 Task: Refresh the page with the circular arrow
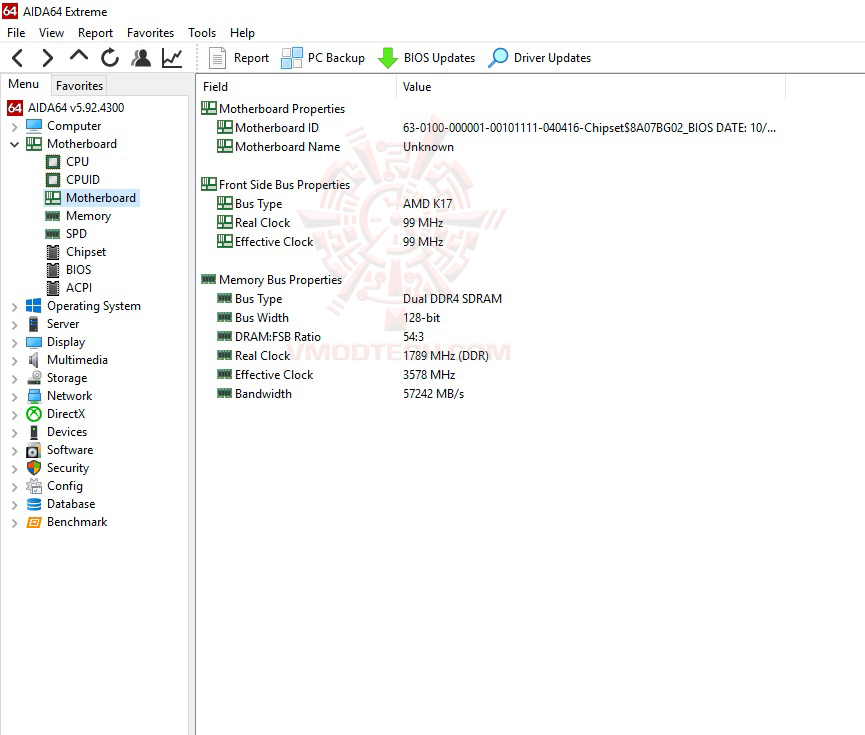(110, 57)
